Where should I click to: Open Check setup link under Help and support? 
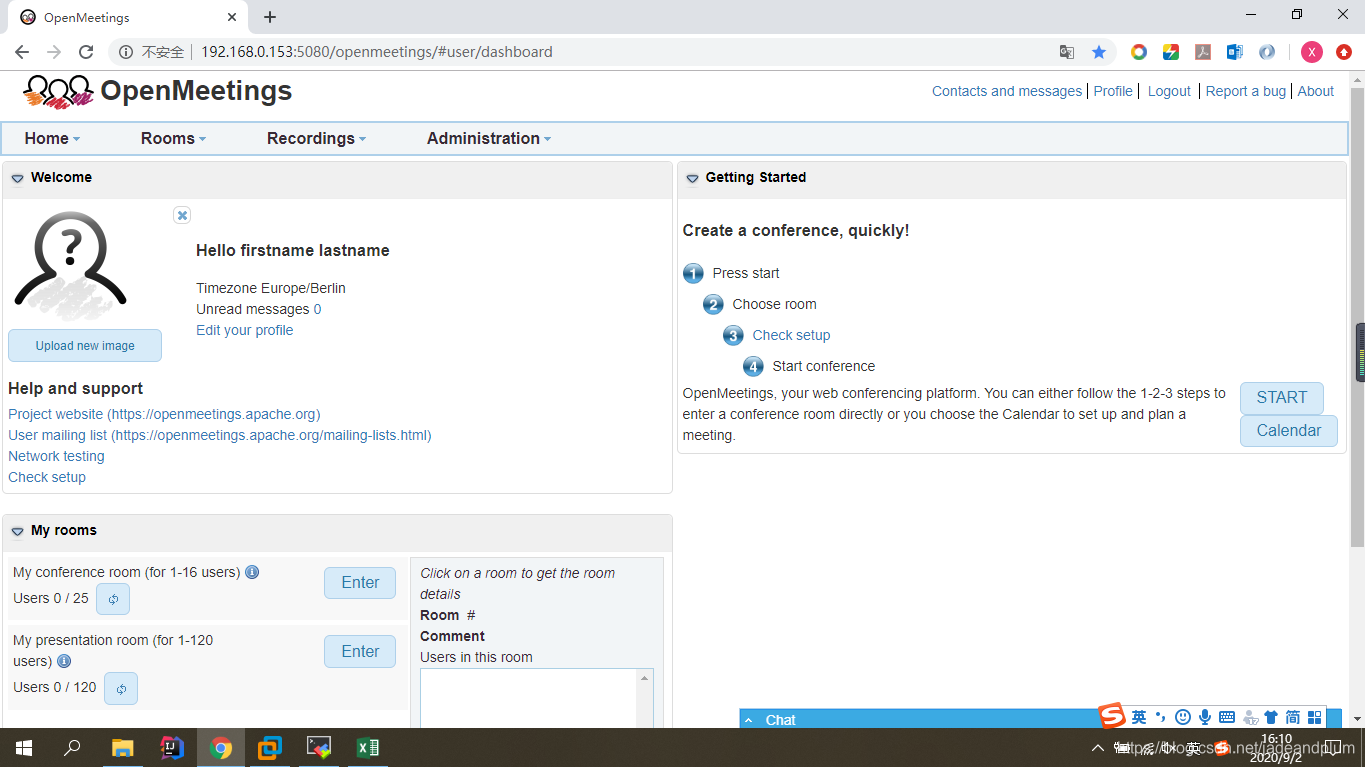(47, 477)
